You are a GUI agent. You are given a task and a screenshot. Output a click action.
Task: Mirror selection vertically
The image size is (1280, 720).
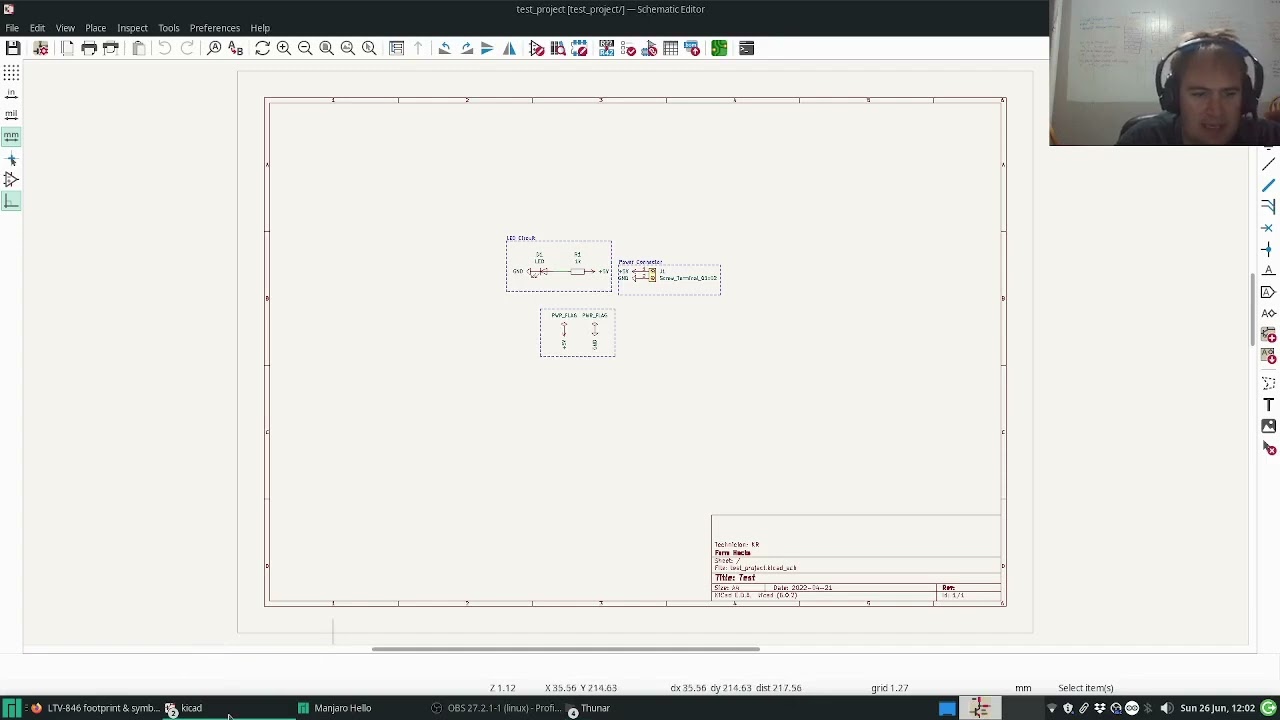tap(488, 48)
